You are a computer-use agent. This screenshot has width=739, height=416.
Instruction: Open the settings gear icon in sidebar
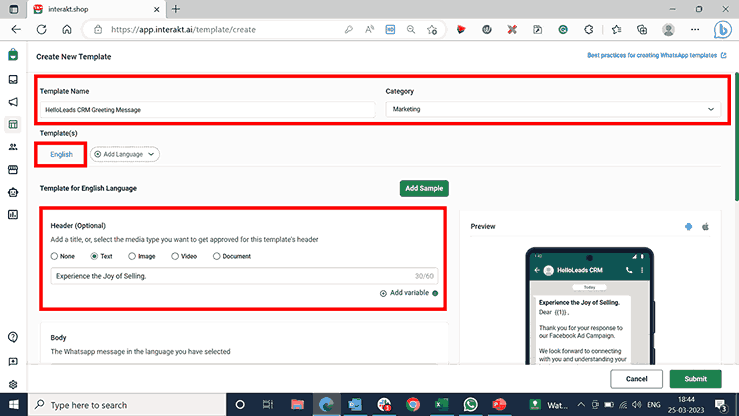13,384
